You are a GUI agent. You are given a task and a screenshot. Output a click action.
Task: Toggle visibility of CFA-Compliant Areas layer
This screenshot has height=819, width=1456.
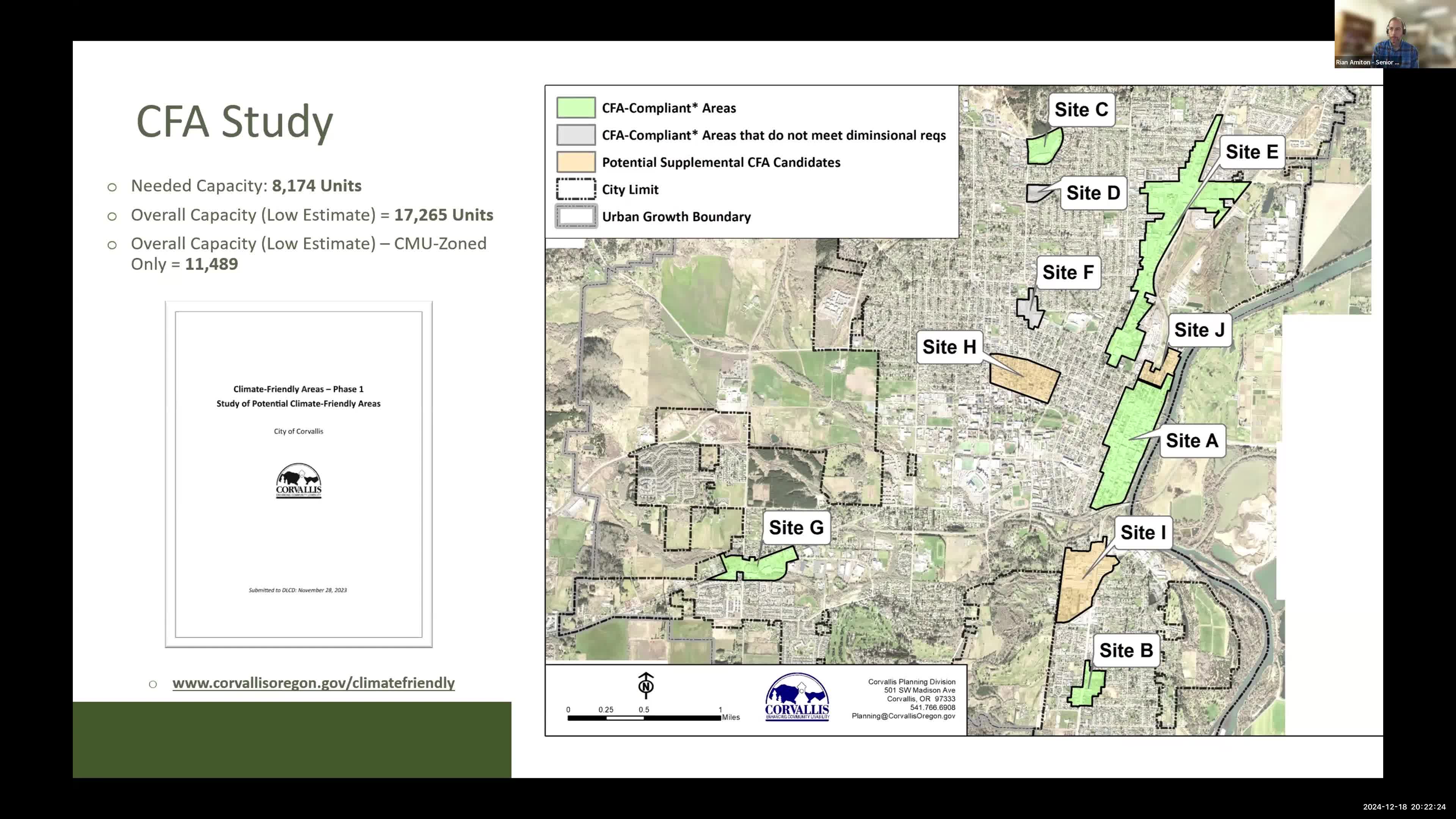[668, 107]
